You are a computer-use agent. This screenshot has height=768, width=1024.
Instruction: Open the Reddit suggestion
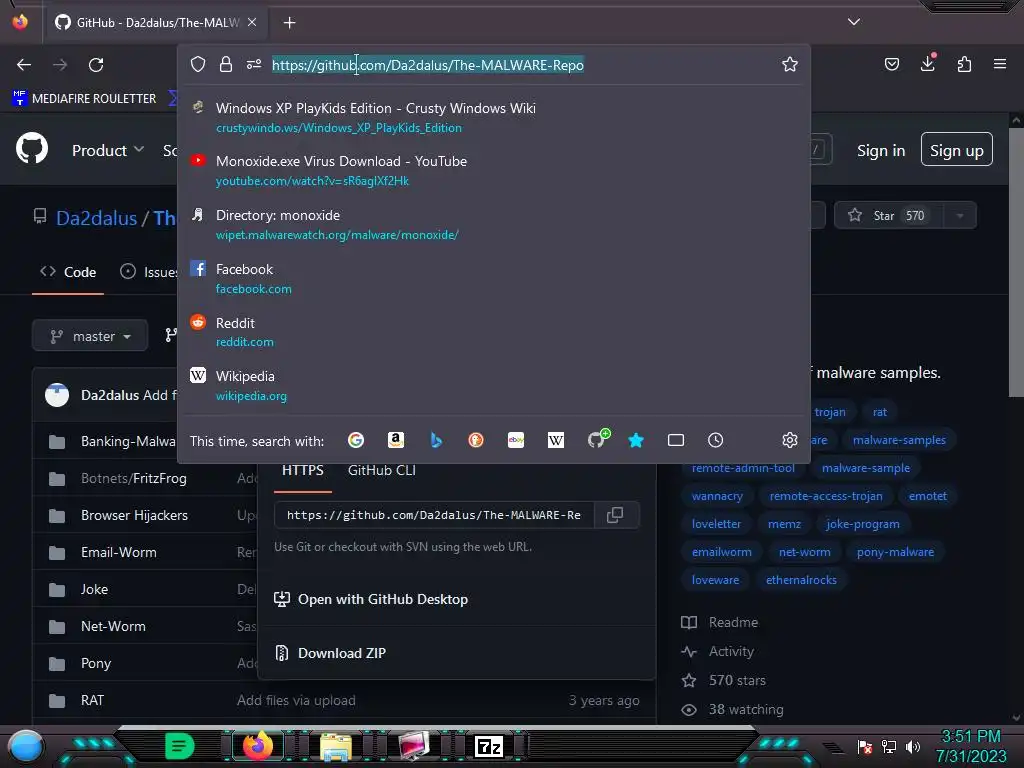[x=493, y=332]
